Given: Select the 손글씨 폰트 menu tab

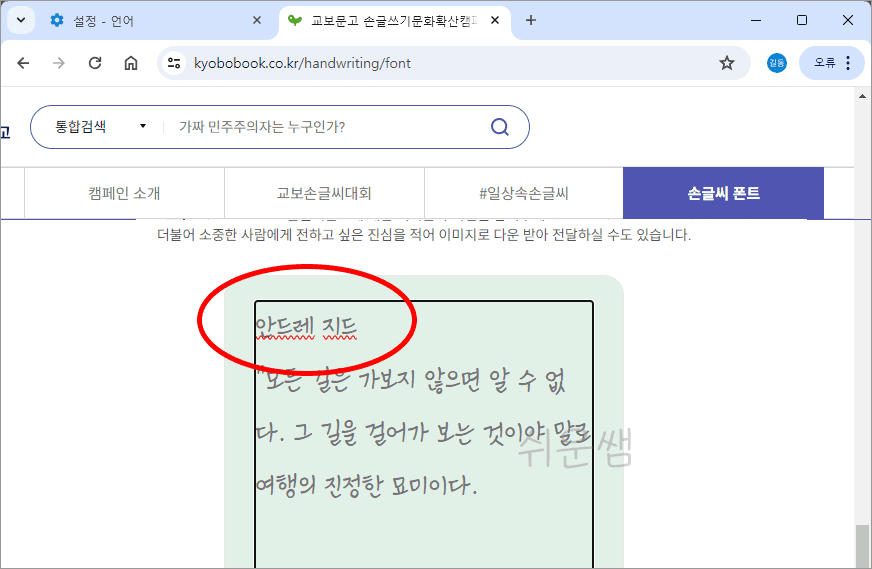Looking at the screenshot, I should [724, 194].
